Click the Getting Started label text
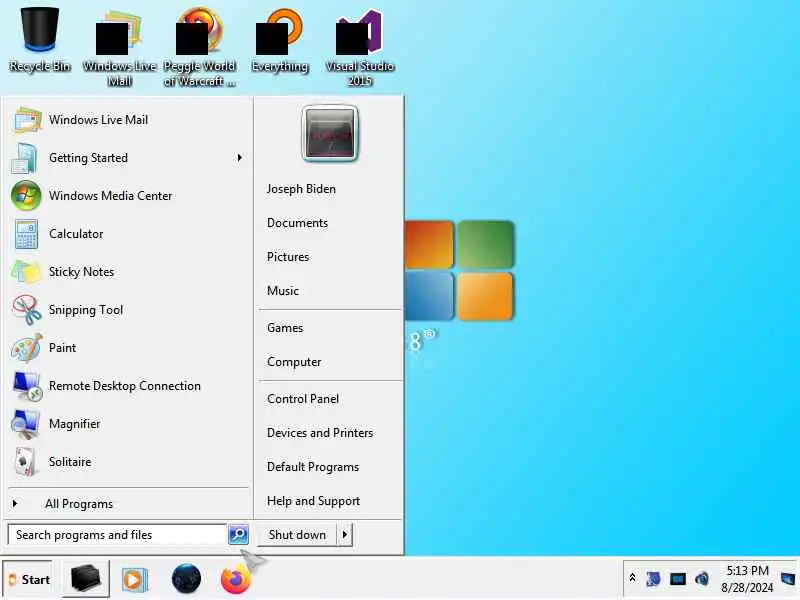 click(88, 158)
